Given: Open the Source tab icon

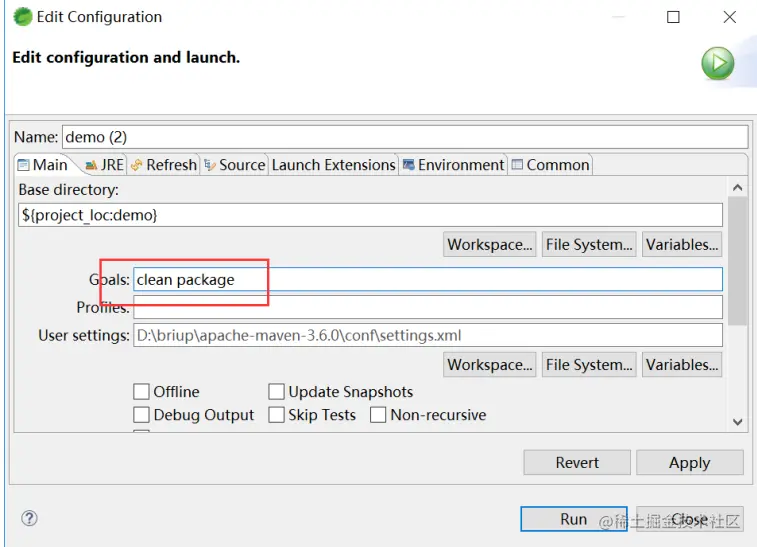Looking at the screenshot, I should (x=210, y=165).
